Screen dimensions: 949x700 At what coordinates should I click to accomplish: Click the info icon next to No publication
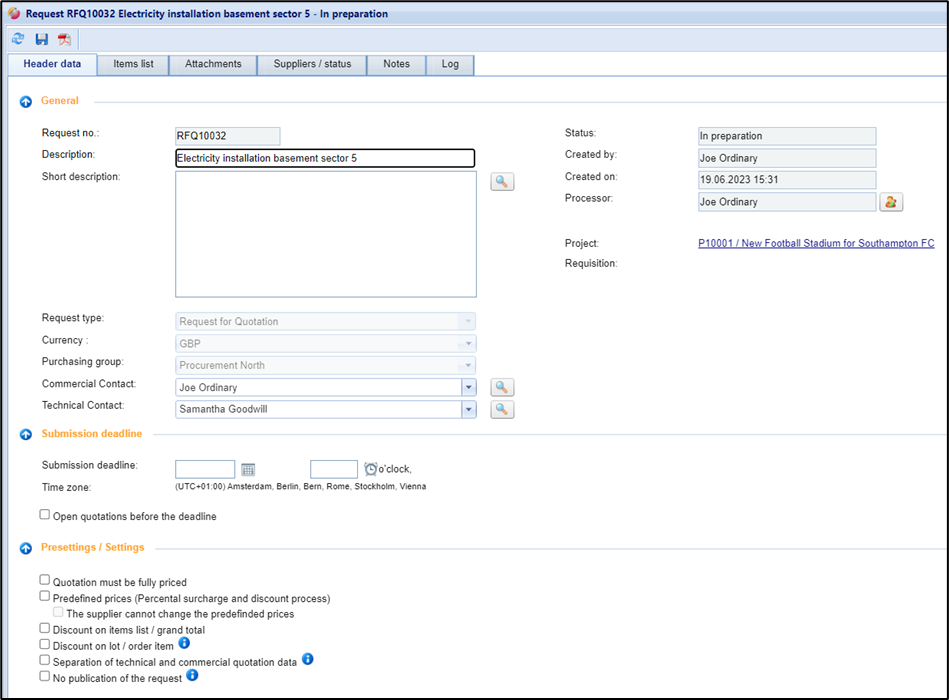coord(192,676)
